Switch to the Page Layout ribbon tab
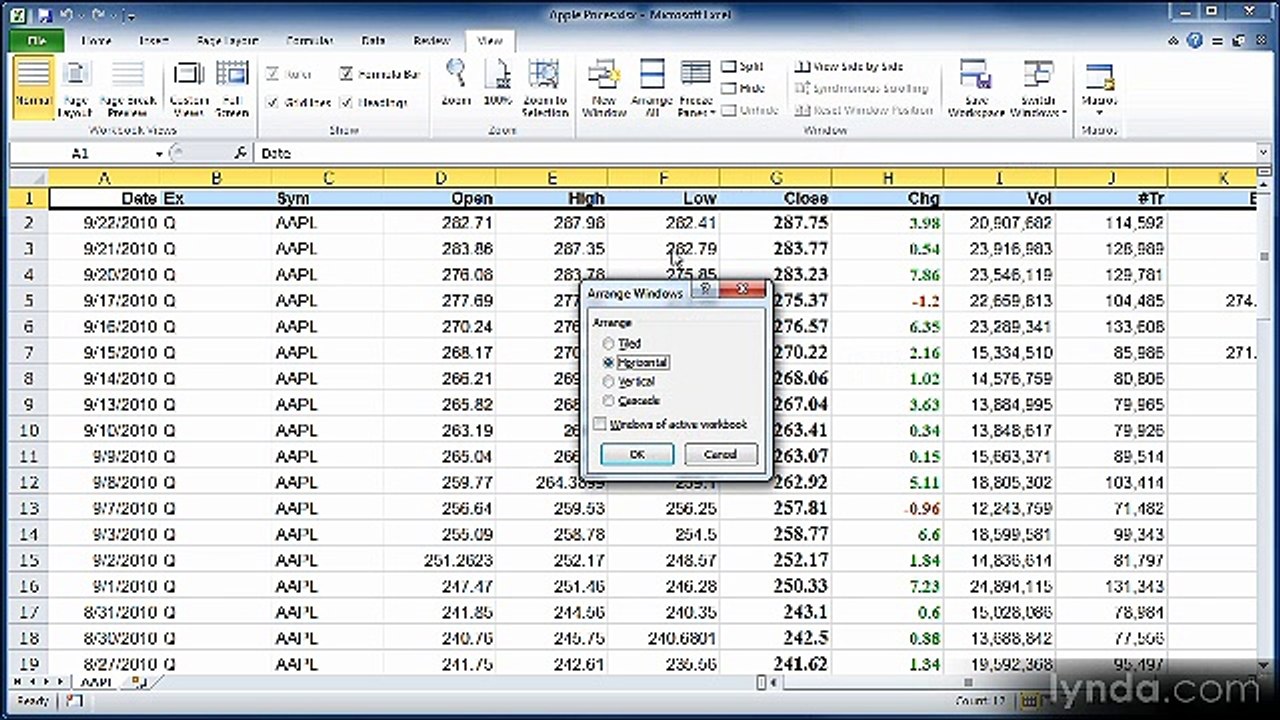 [229, 41]
